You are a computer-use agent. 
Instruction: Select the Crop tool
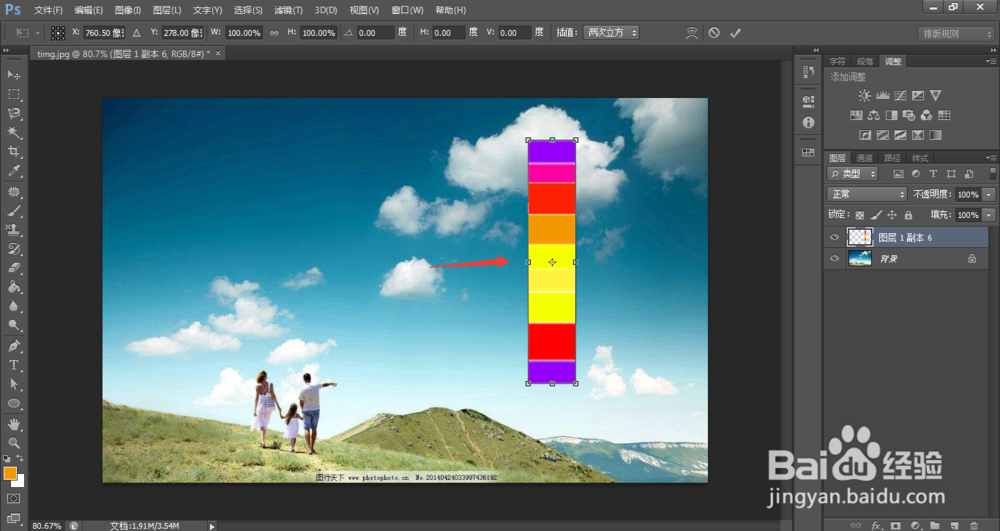click(13, 152)
